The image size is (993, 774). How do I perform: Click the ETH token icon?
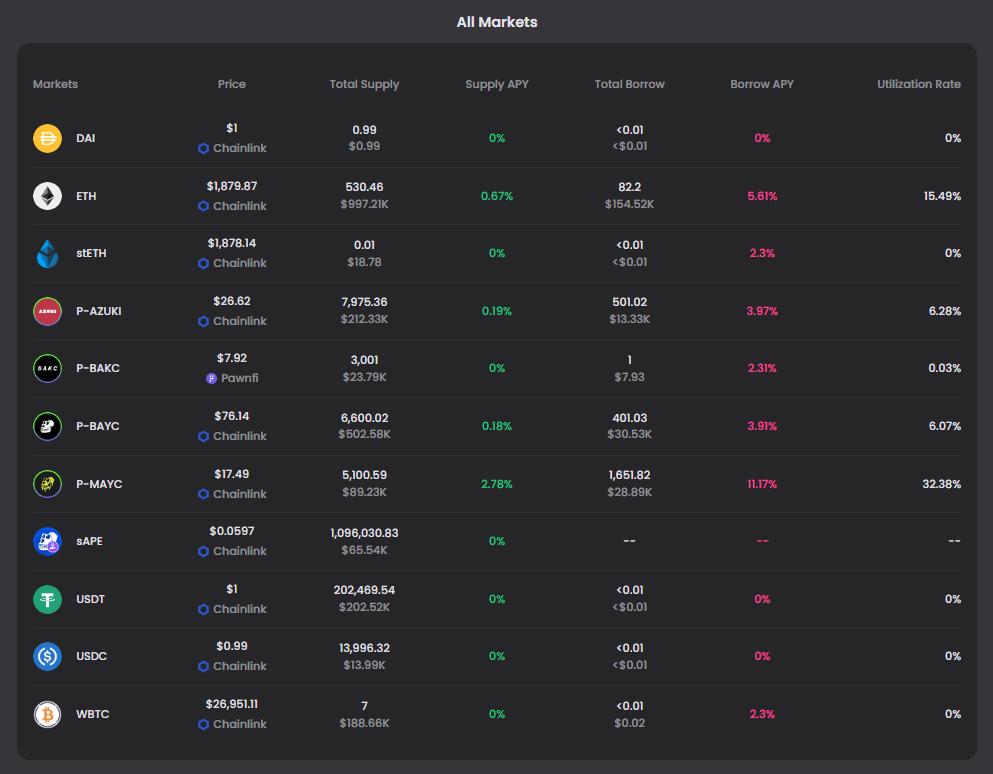click(x=47, y=196)
